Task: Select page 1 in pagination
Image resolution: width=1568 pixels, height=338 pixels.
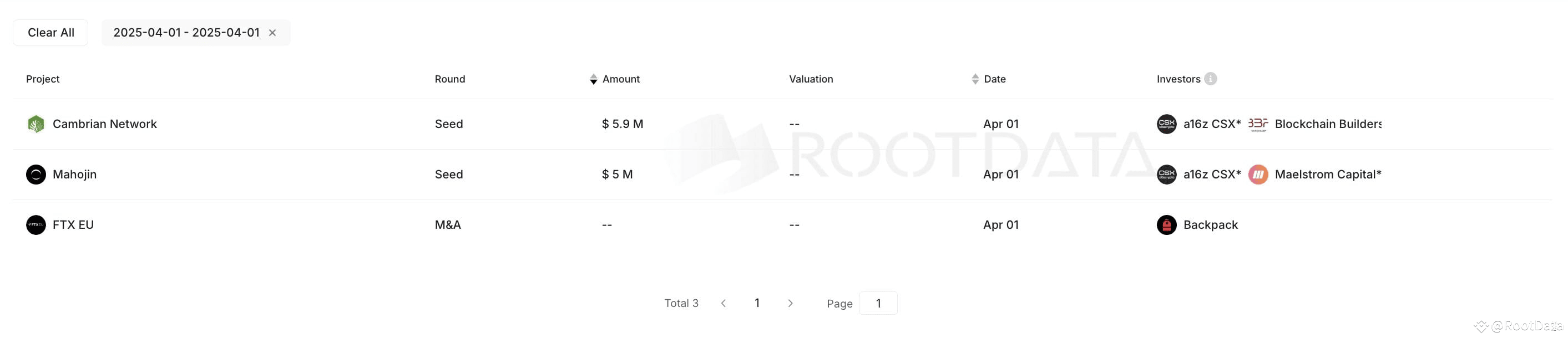Action: (757, 303)
